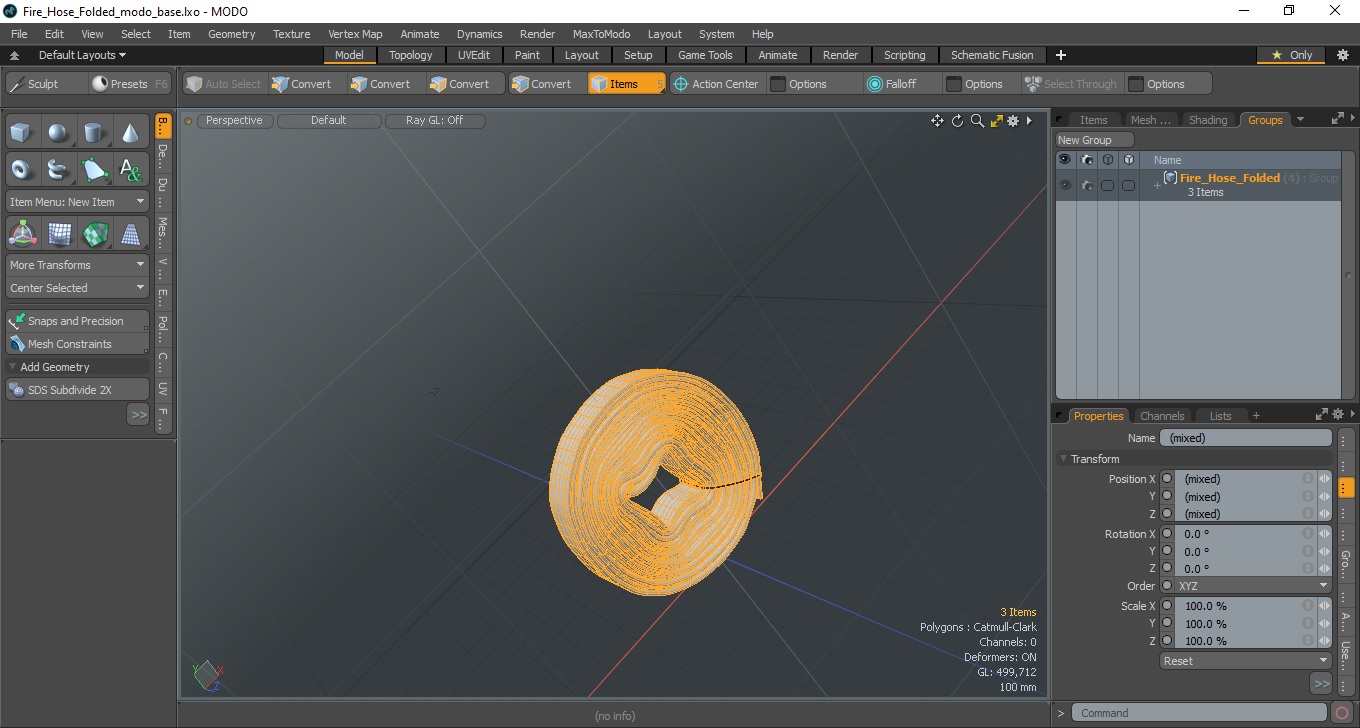The width and height of the screenshot is (1360, 728).
Task: Toggle visibility eye for Fire_Hose_Folded
Action: (1064, 185)
